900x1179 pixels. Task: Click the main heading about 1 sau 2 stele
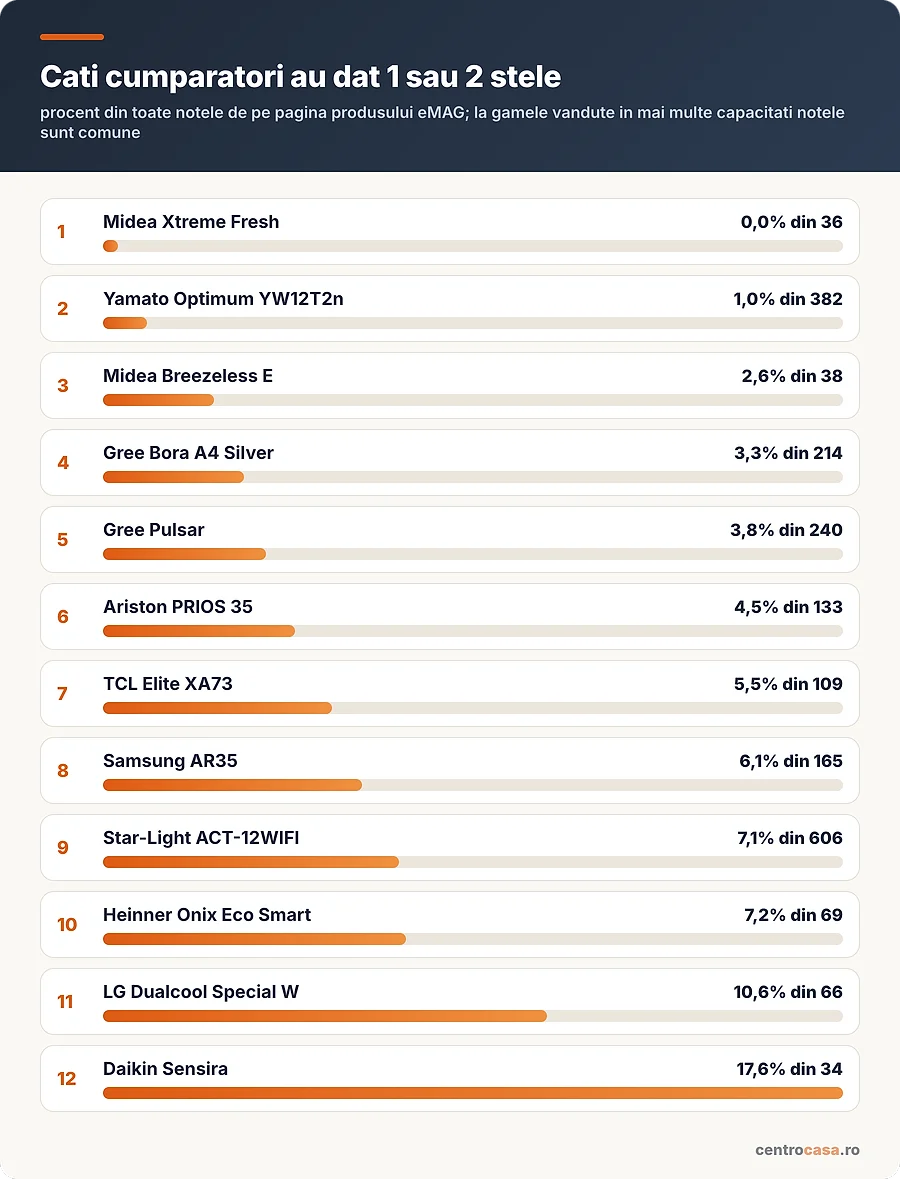pos(301,77)
